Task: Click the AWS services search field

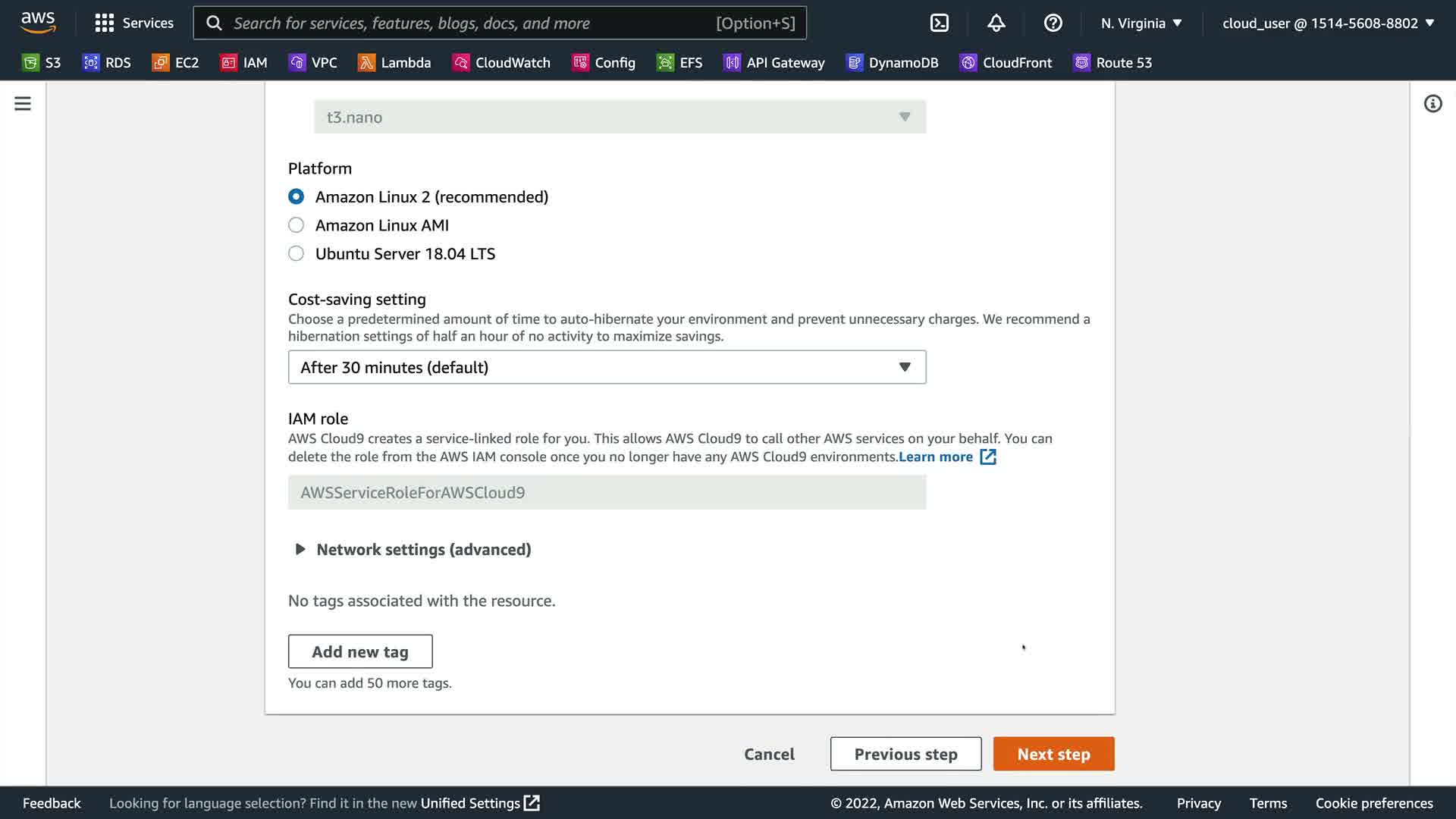Action: coord(470,23)
